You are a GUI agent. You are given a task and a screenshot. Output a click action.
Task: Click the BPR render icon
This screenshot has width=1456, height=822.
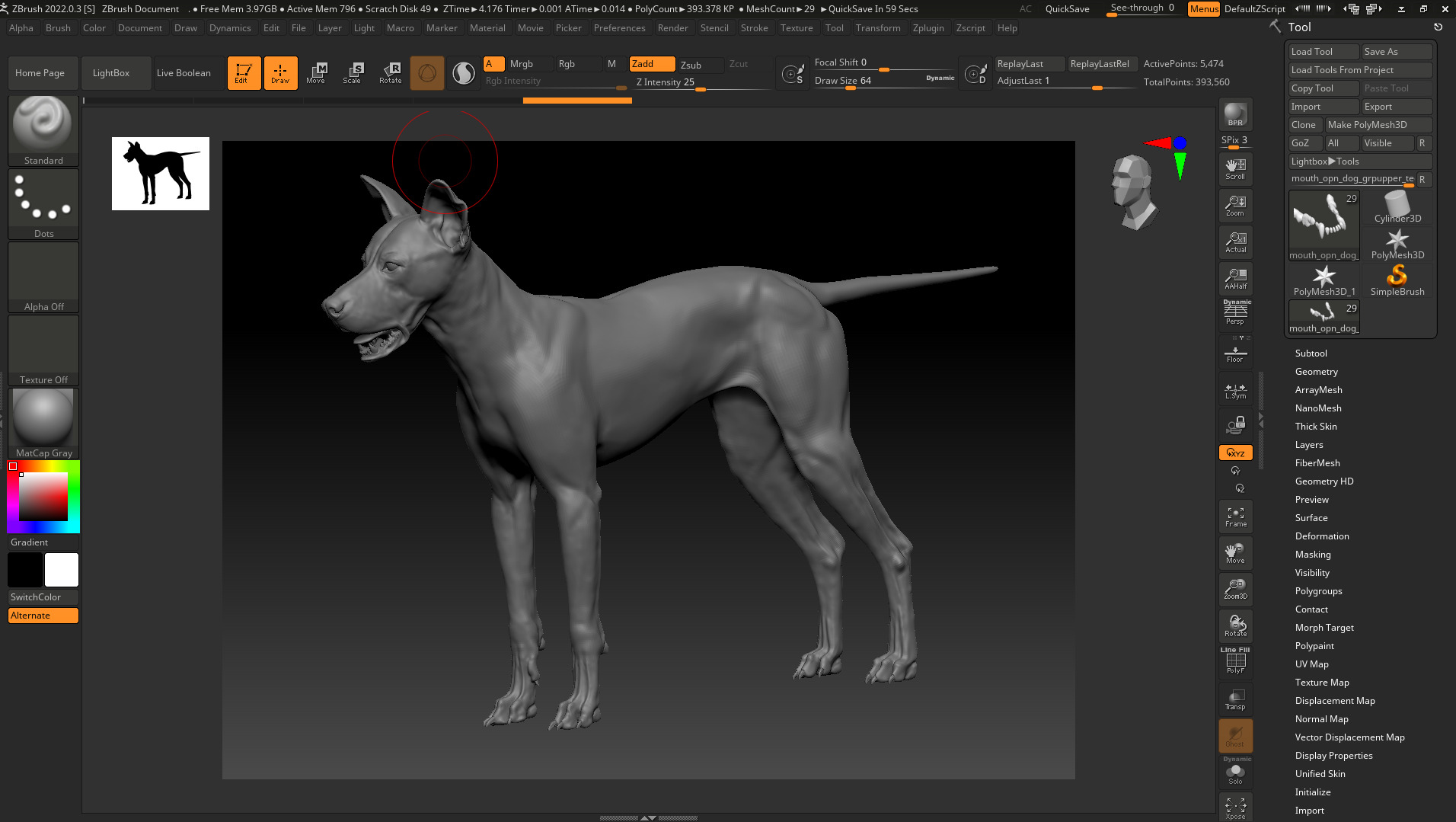coord(1235,115)
